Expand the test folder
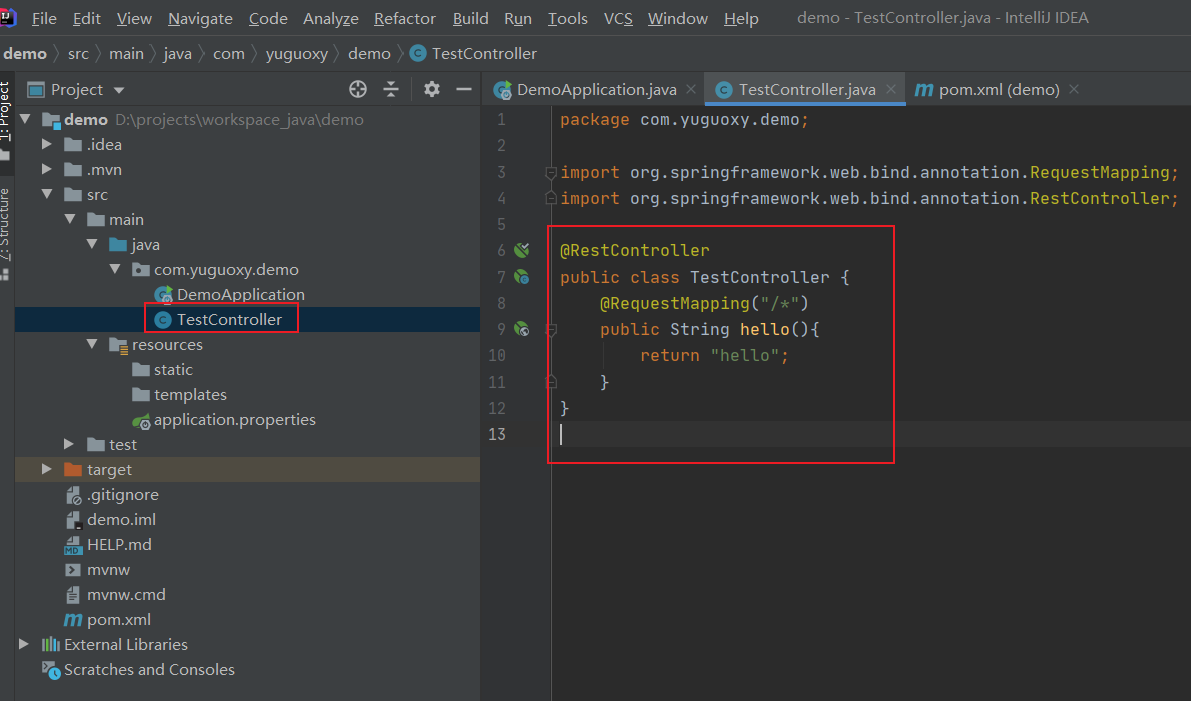This screenshot has width=1191, height=701. point(70,444)
